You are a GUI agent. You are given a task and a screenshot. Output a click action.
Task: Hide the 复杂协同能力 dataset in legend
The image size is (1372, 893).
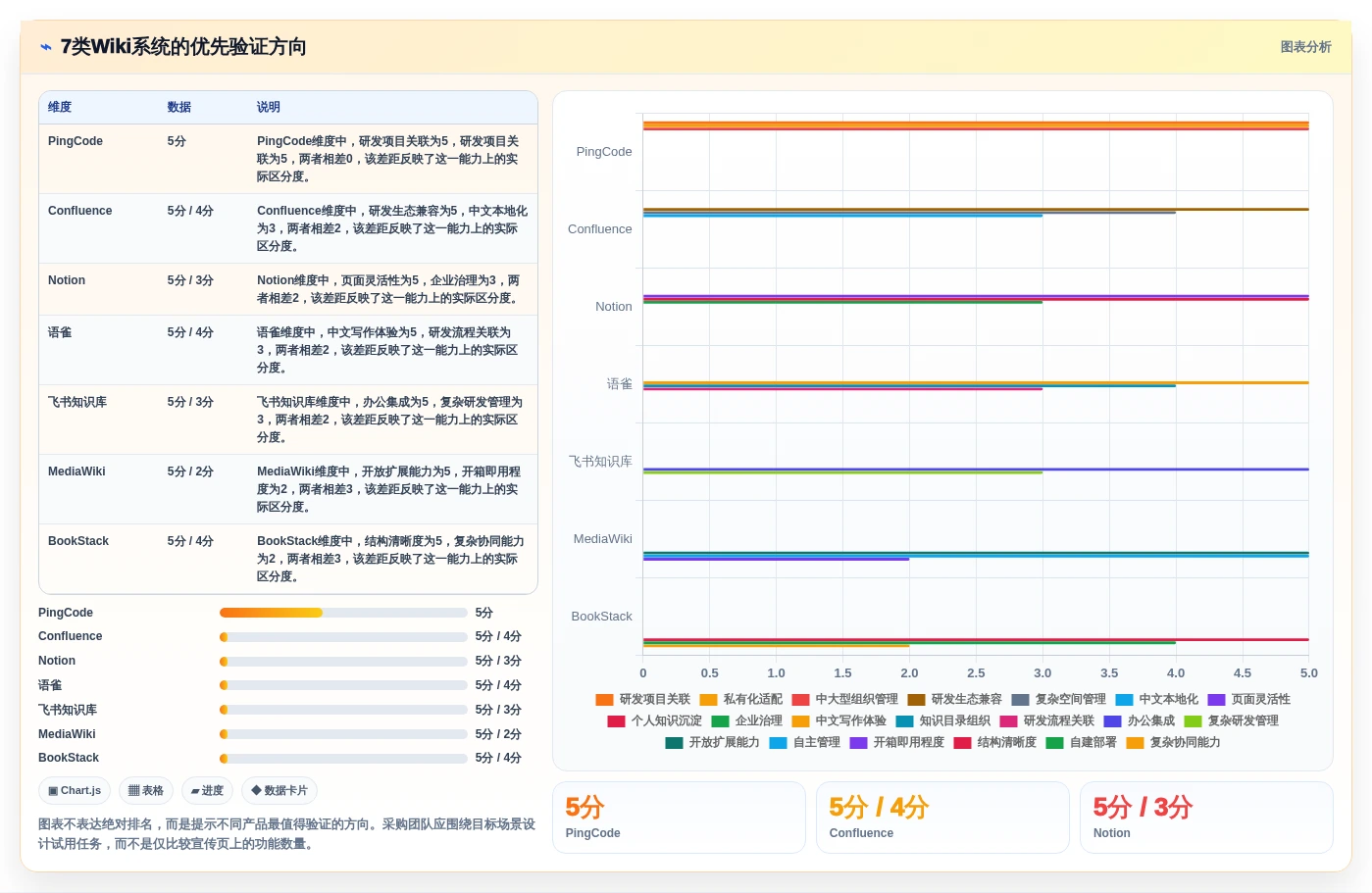click(1173, 743)
